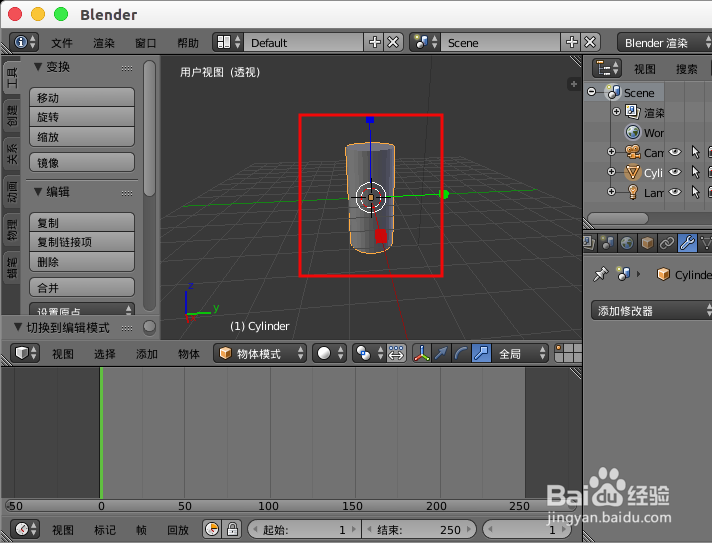Click the 旋转 button

[x=82, y=117]
